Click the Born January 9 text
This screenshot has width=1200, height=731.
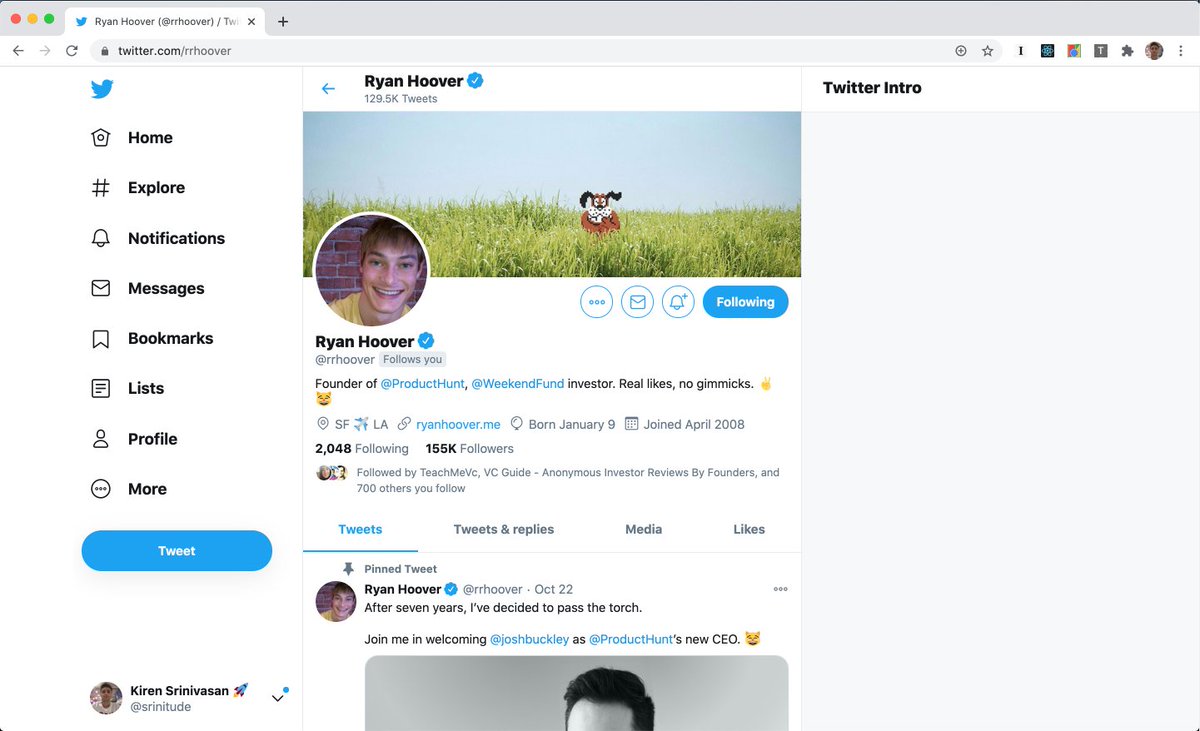572,424
